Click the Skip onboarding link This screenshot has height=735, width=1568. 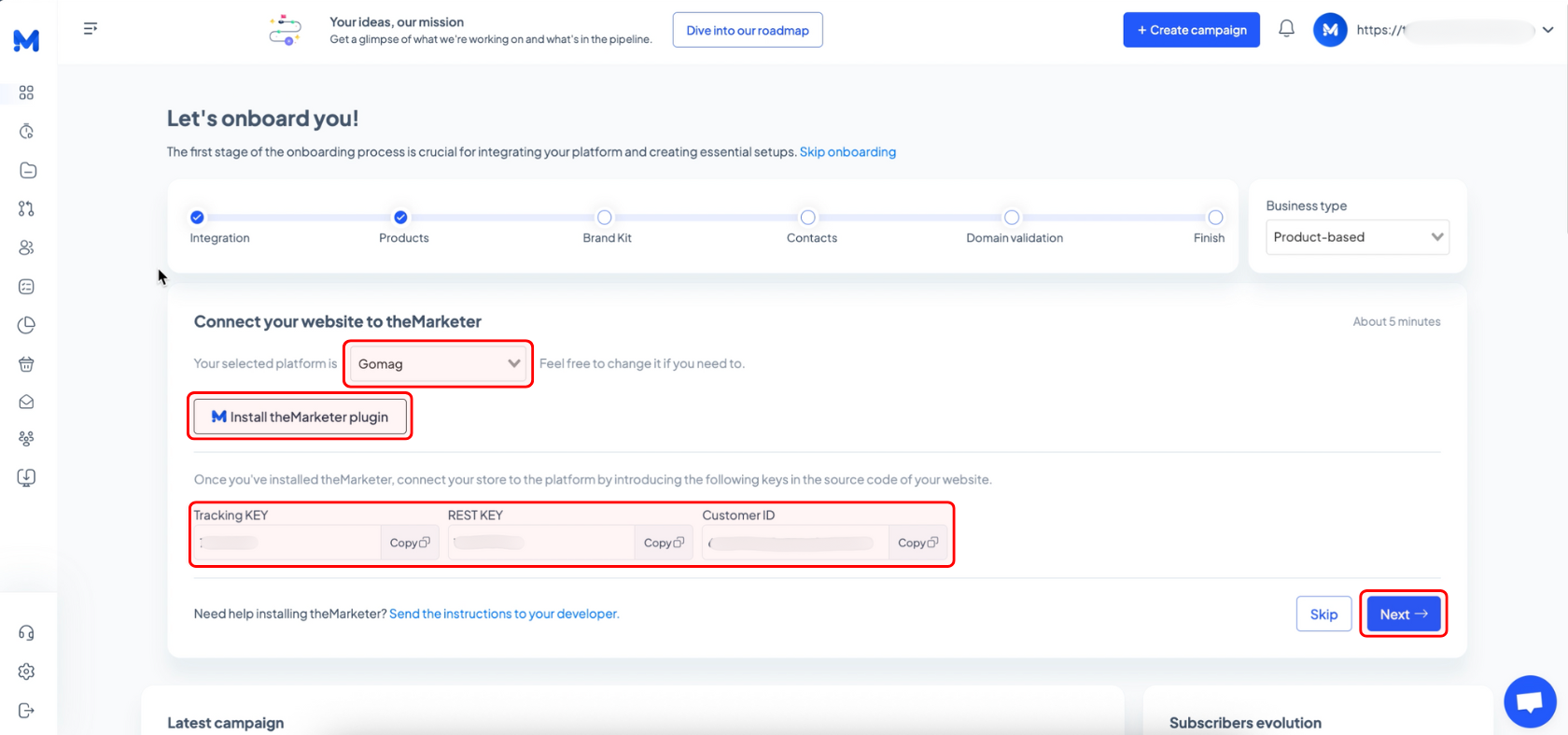tap(847, 151)
